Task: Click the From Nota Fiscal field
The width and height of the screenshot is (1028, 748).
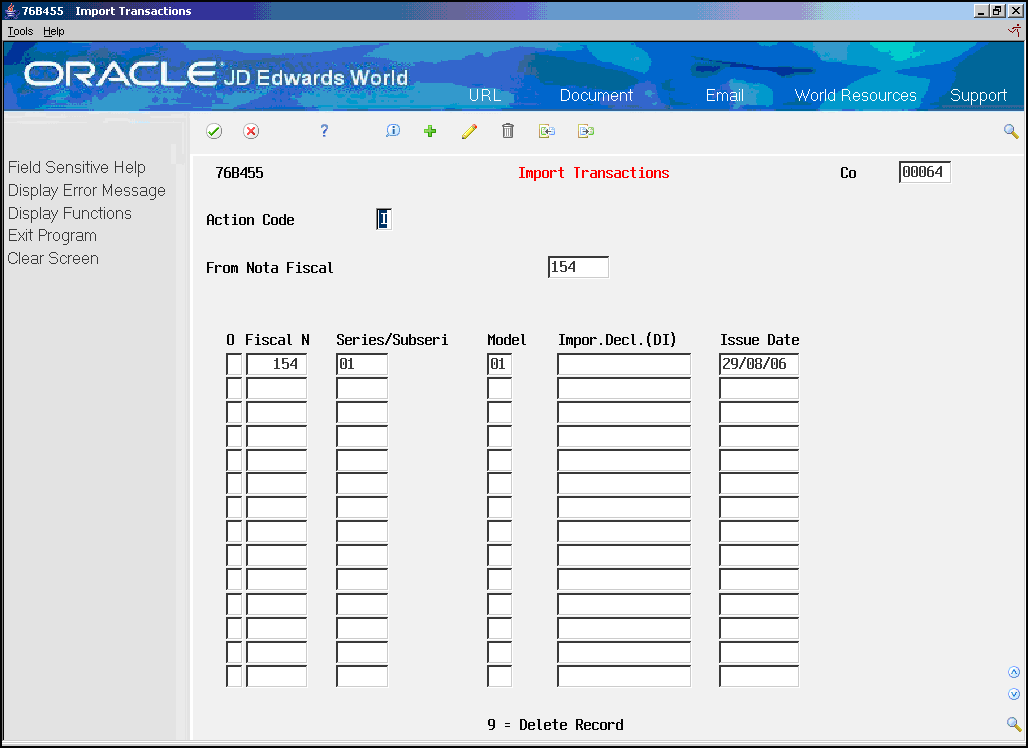Action: (x=578, y=267)
